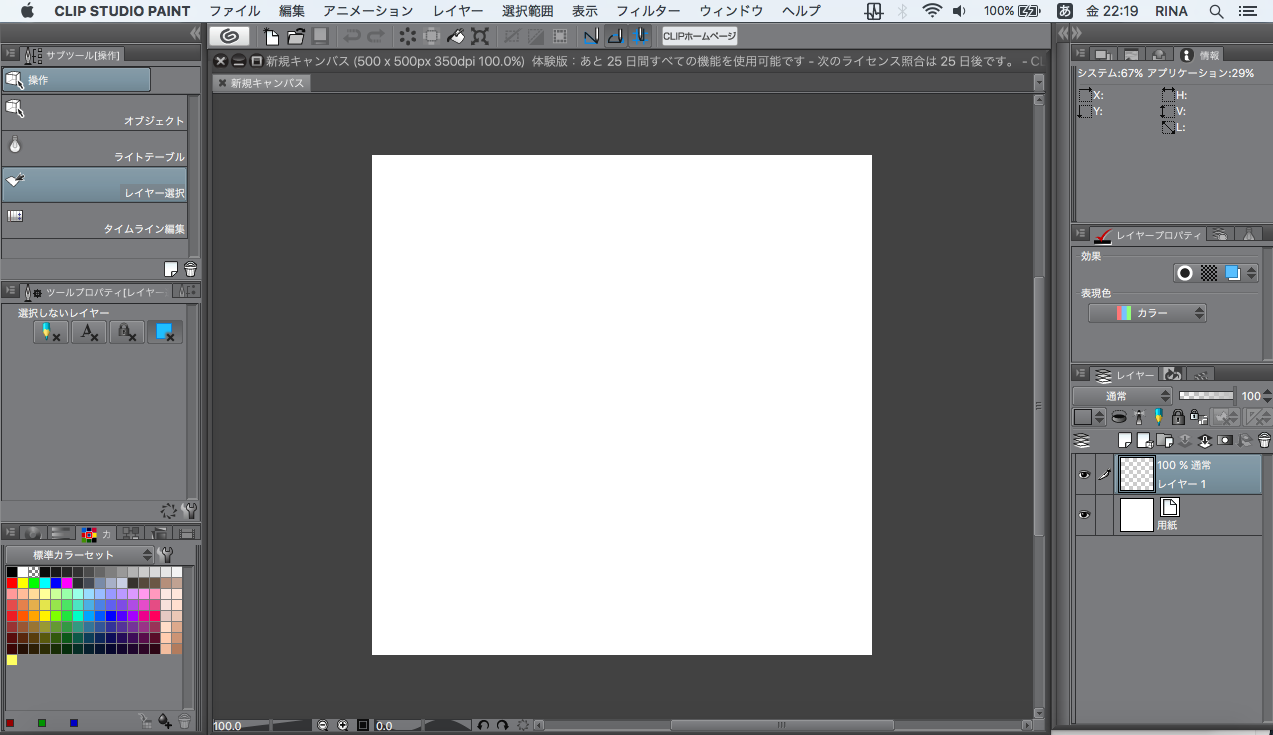Select the 操作 tool group button
The image size is (1273, 735).
click(x=76, y=79)
